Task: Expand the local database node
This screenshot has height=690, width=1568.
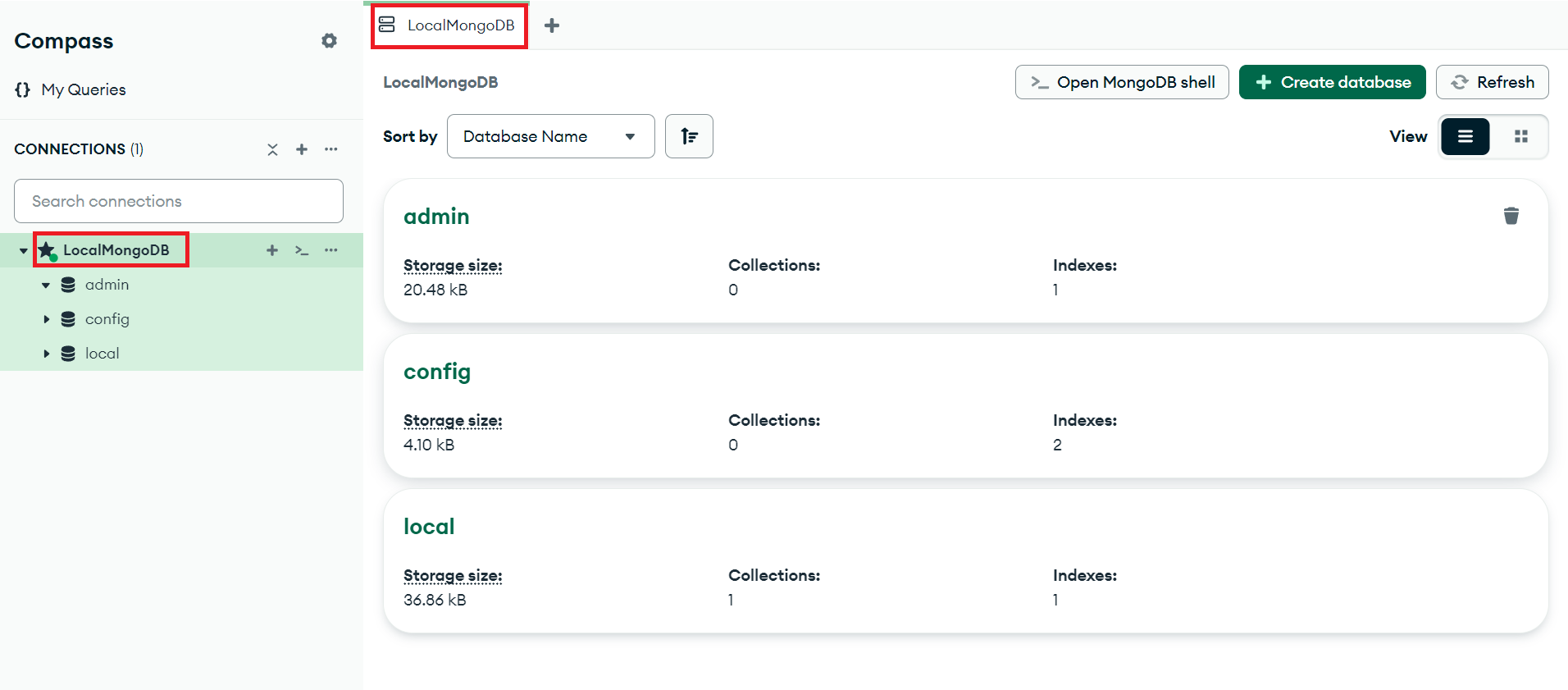Action: (46, 354)
